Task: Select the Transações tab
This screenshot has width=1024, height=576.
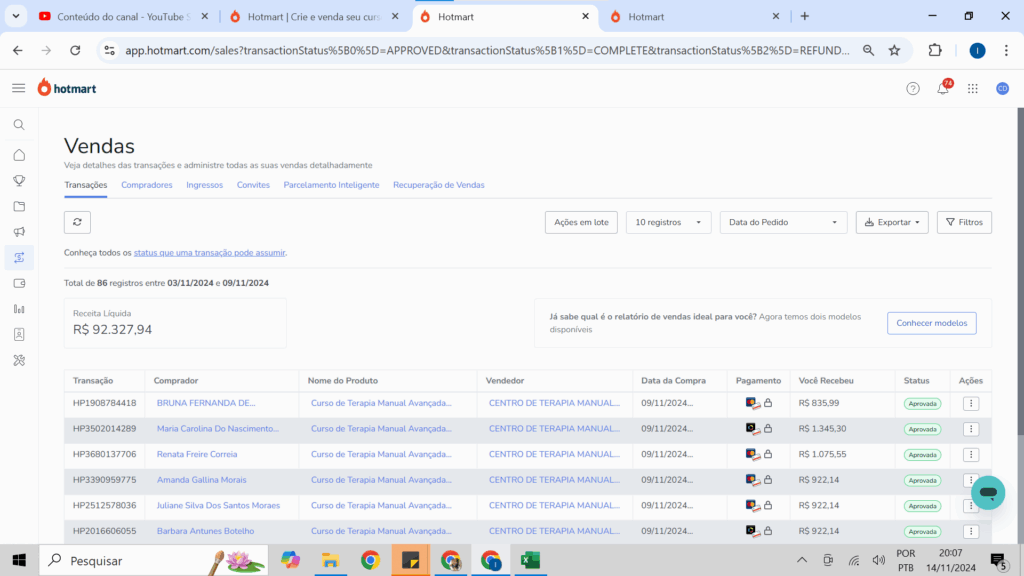Action: tap(86, 185)
